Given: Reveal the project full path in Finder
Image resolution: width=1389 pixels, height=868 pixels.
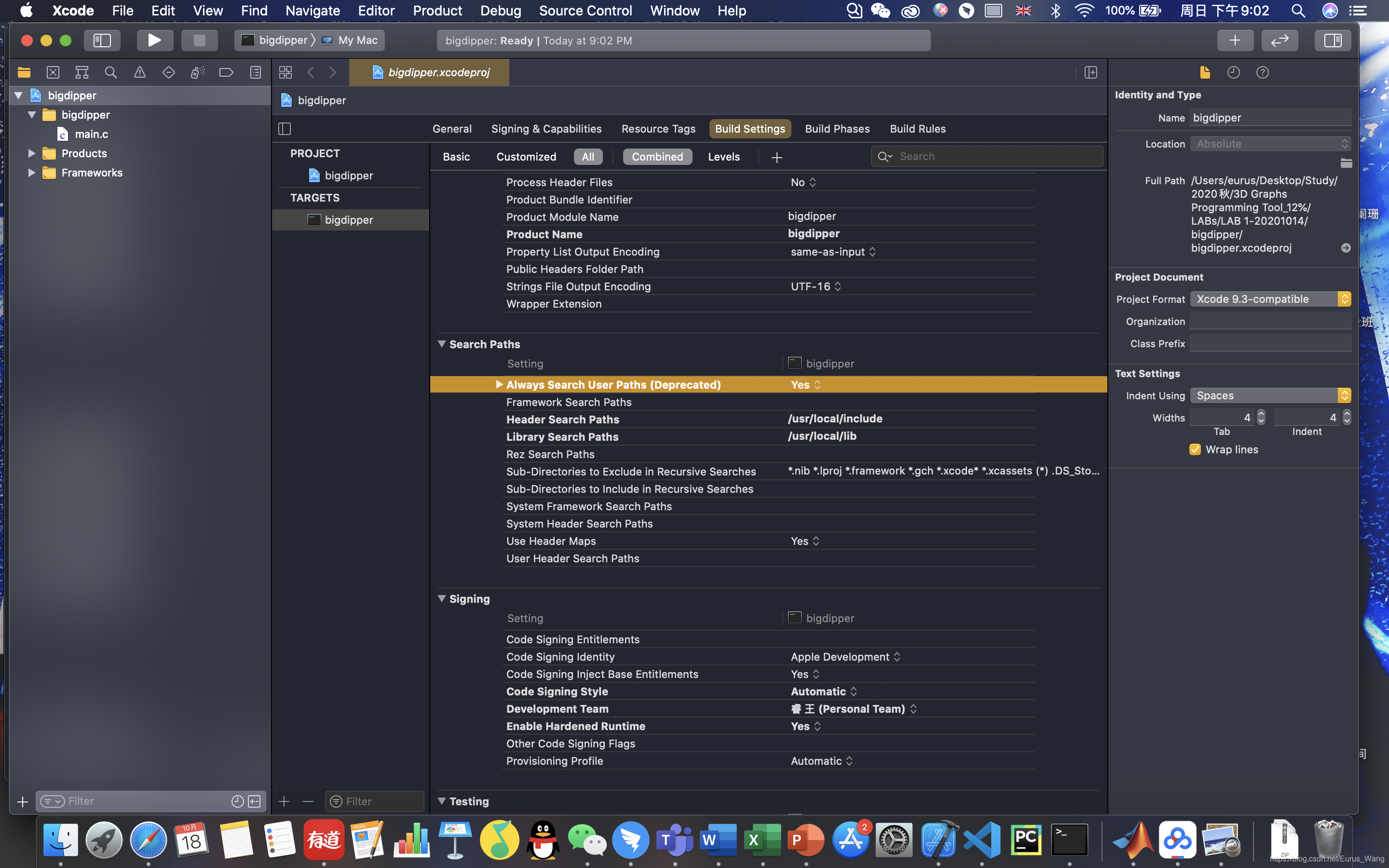Looking at the screenshot, I should [x=1346, y=248].
